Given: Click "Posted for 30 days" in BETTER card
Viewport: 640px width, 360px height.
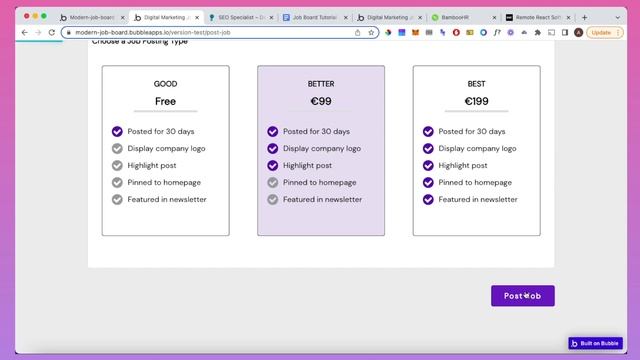Looking at the screenshot, I should [316, 131].
